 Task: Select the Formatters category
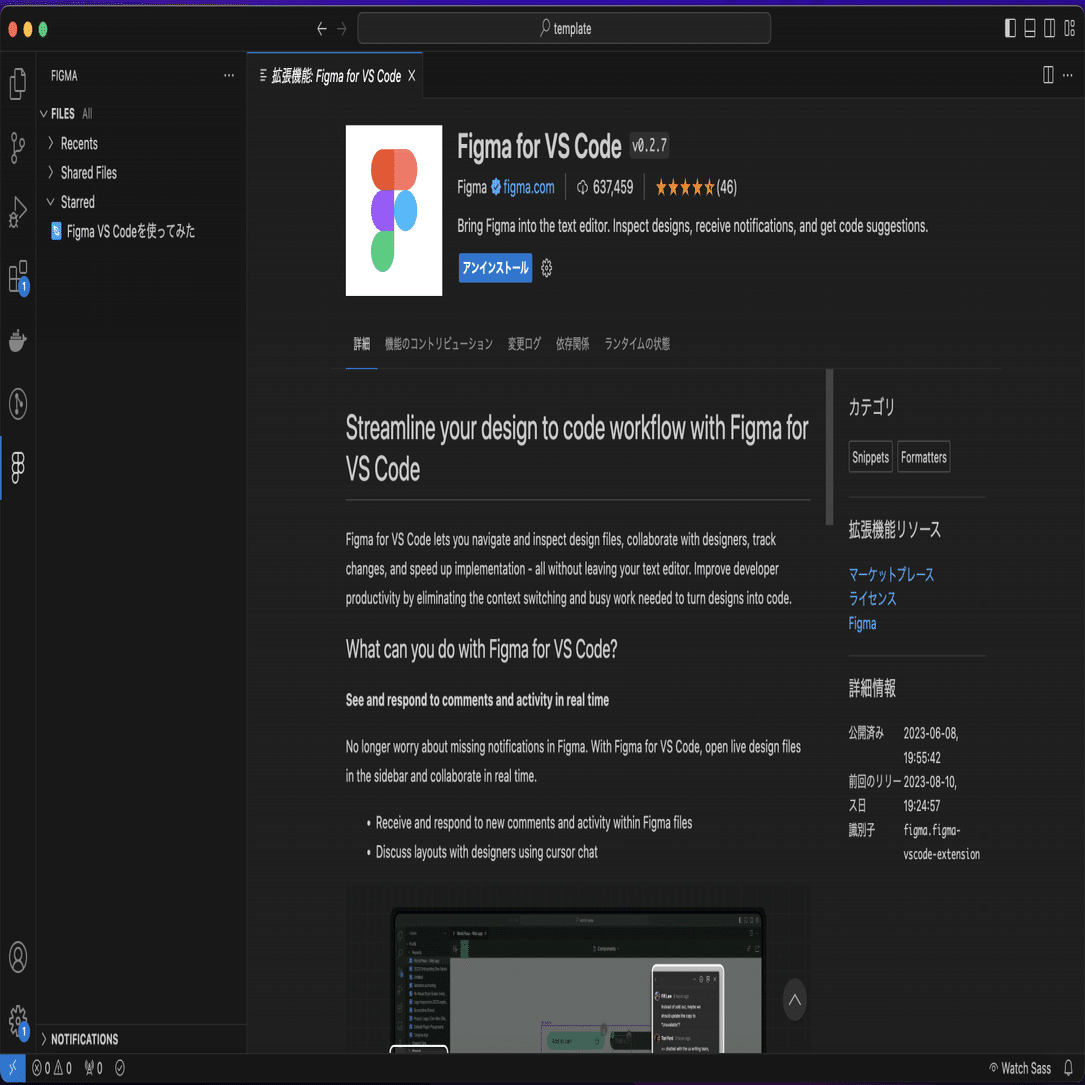coord(924,457)
